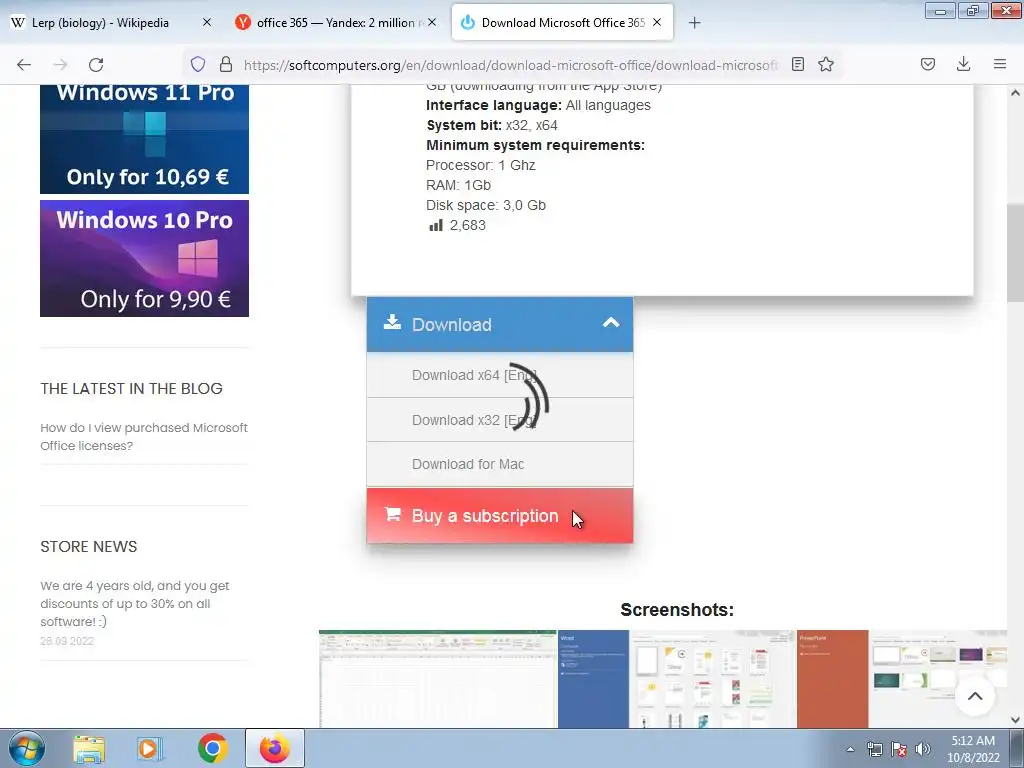
Task: Open the Windows Start menu orb
Action: (27, 748)
